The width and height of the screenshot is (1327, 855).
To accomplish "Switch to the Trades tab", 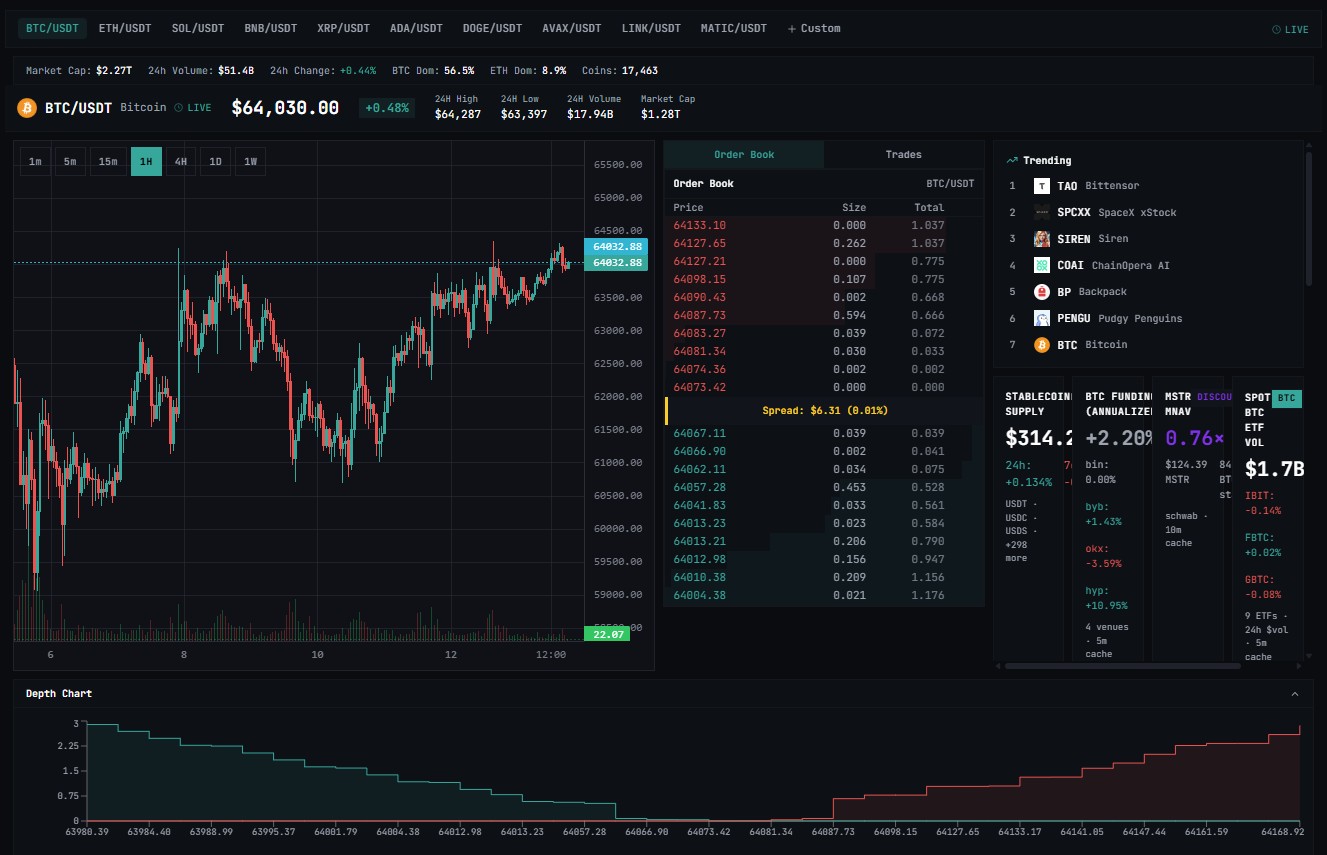I will [904, 155].
